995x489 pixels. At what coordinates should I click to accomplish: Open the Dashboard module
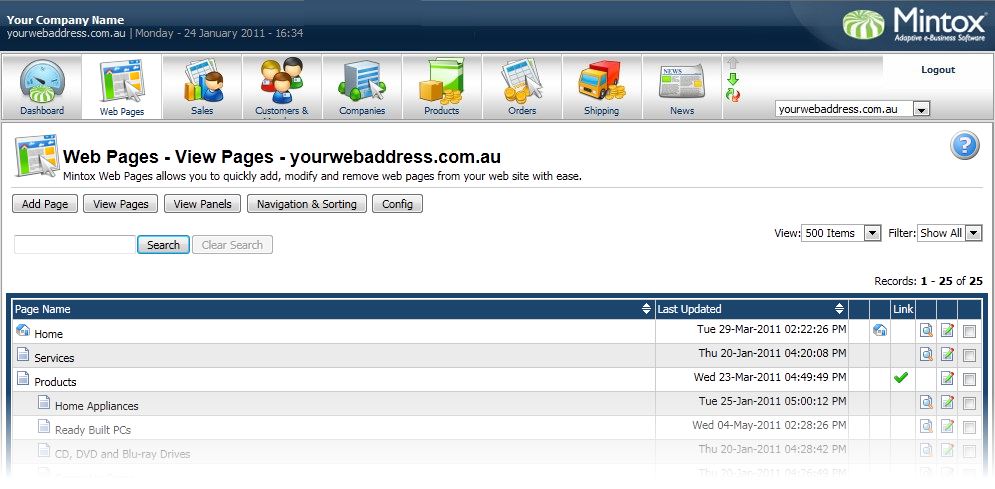(42, 88)
